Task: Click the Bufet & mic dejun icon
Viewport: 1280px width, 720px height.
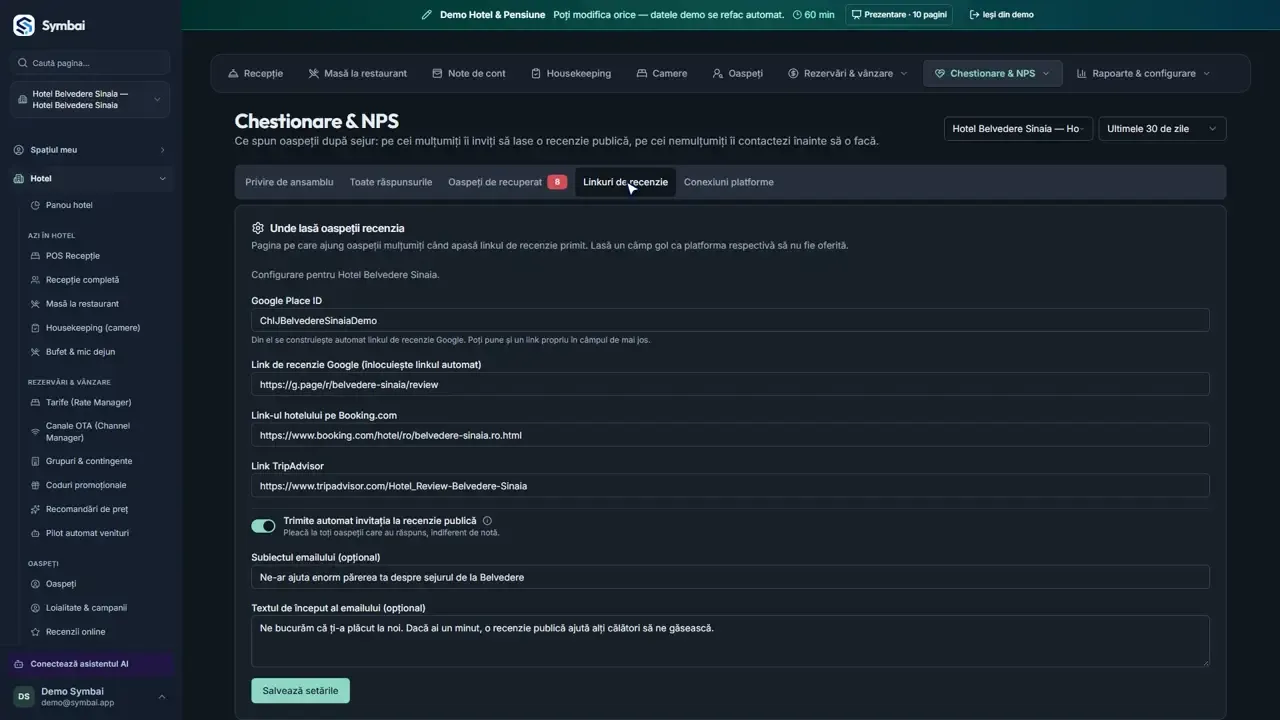Action: click(x=36, y=352)
